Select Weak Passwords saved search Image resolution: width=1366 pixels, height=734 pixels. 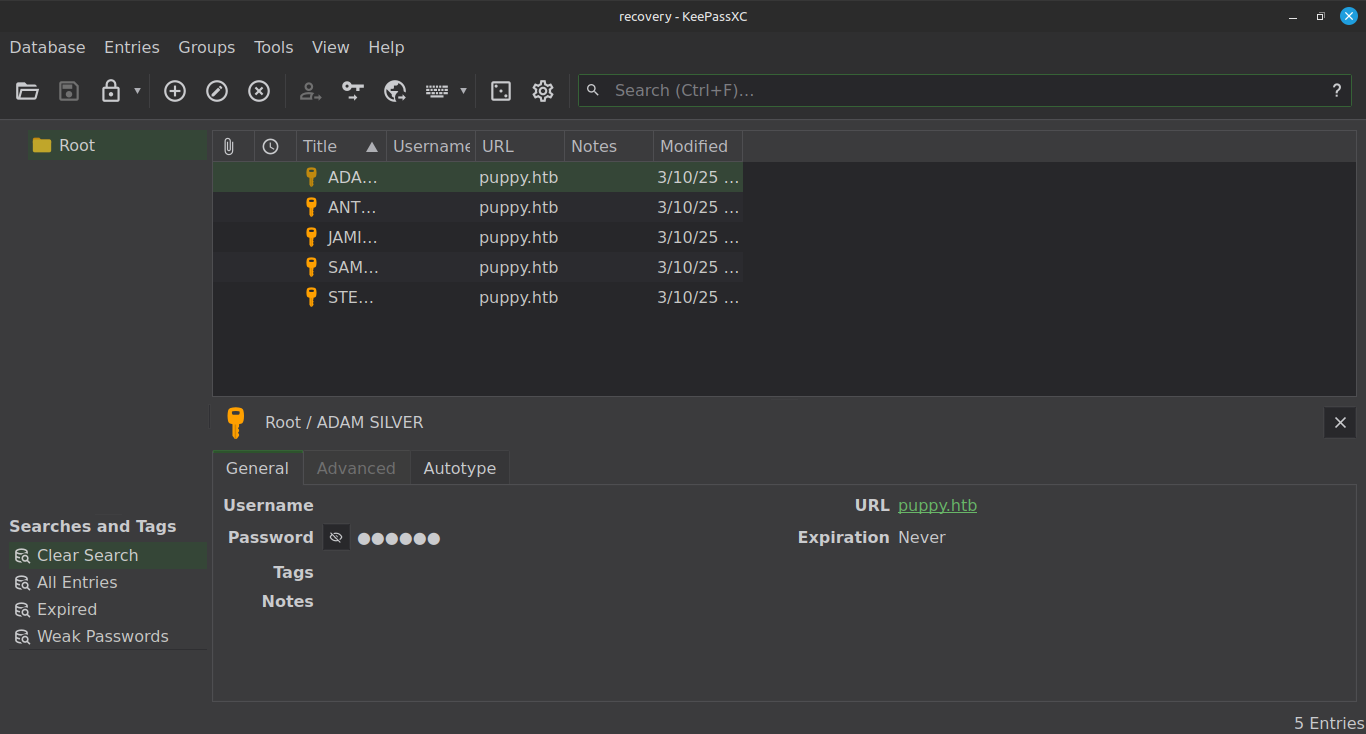pos(102,636)
